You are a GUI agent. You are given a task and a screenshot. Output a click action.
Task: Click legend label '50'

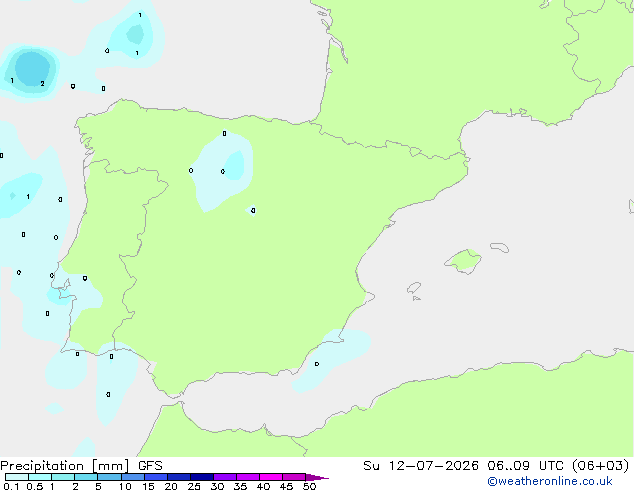(x=309, y=486)
